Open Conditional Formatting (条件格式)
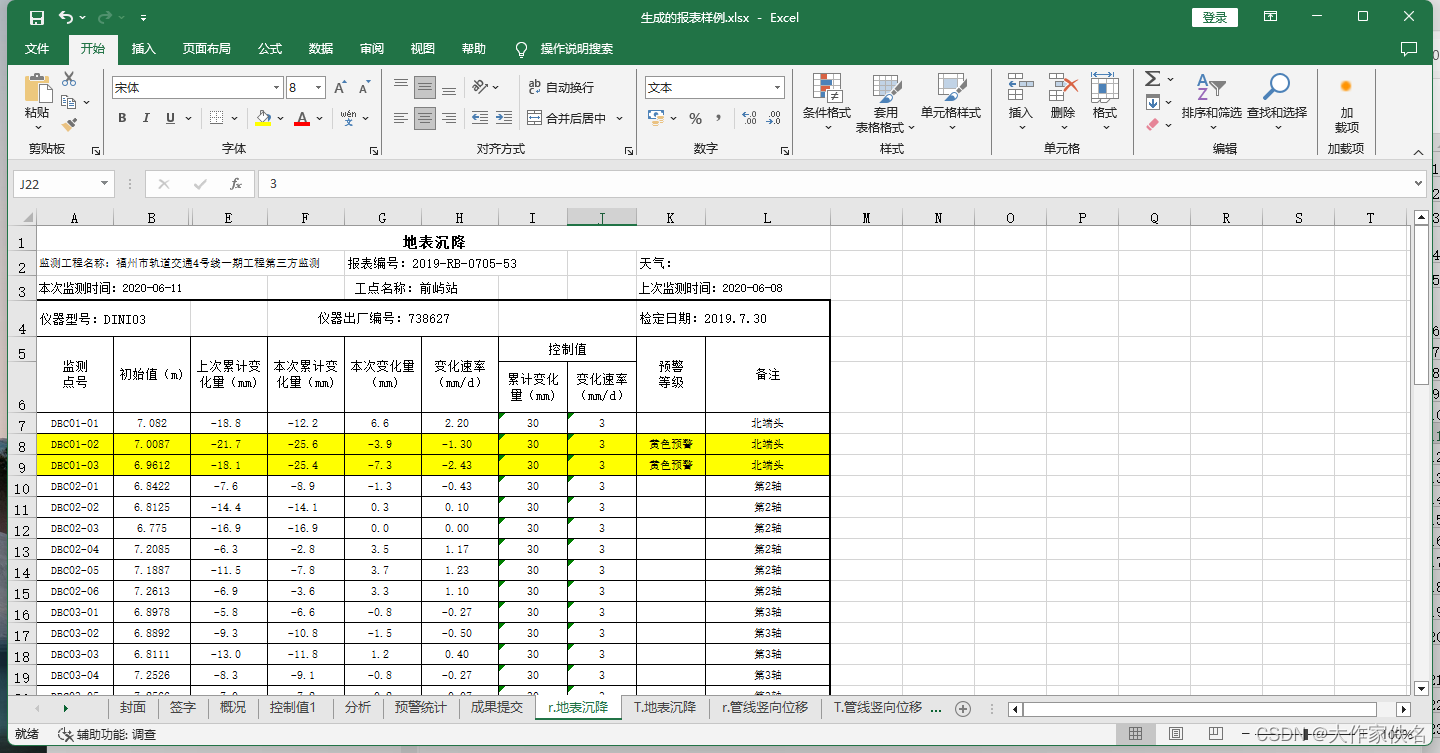This screenshot has height=753, width=1440. click(x=827, y=103)
